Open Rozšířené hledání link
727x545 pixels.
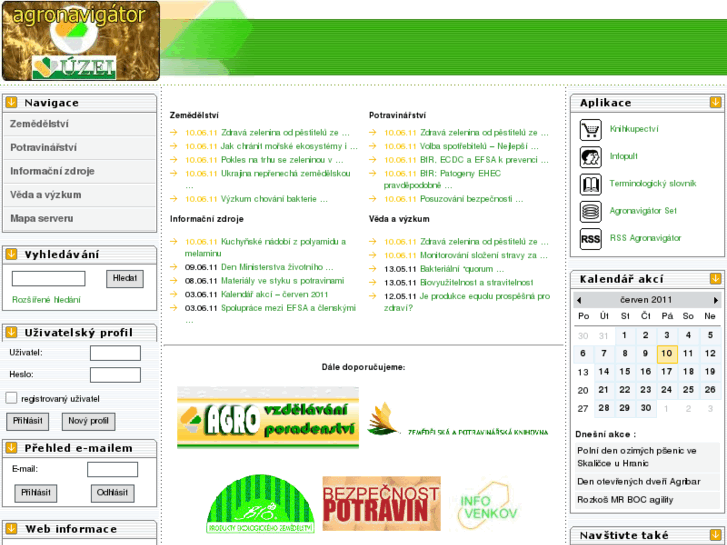tap(46, 300)
